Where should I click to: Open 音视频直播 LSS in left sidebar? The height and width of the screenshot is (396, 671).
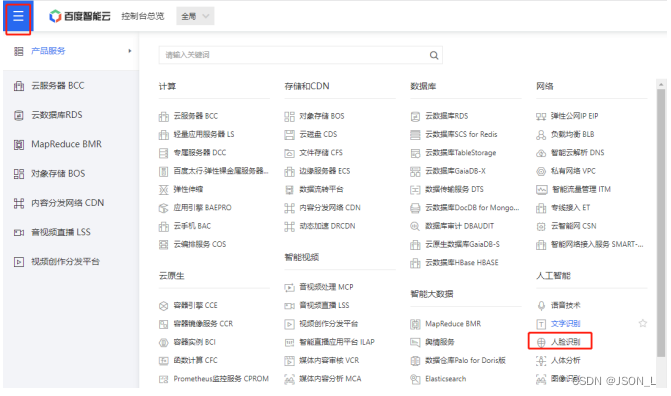61,232
